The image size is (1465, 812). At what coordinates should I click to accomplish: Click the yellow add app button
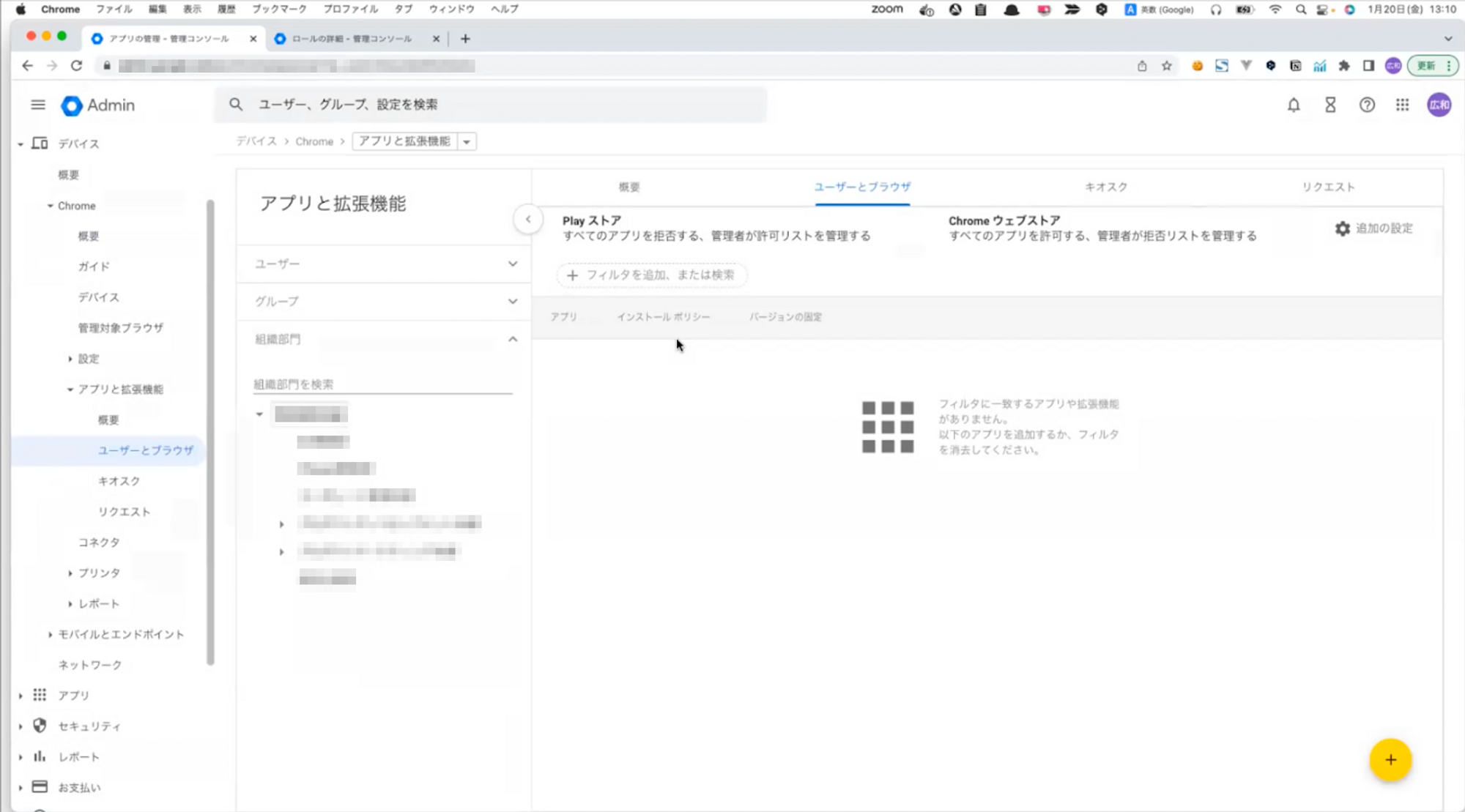tap(1390, 760)
